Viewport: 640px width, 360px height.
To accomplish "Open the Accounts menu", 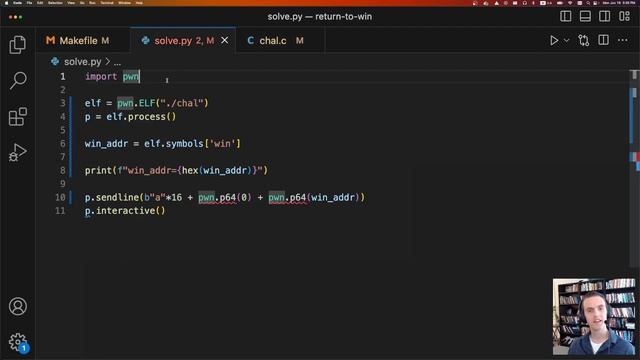I will point(18,306).
